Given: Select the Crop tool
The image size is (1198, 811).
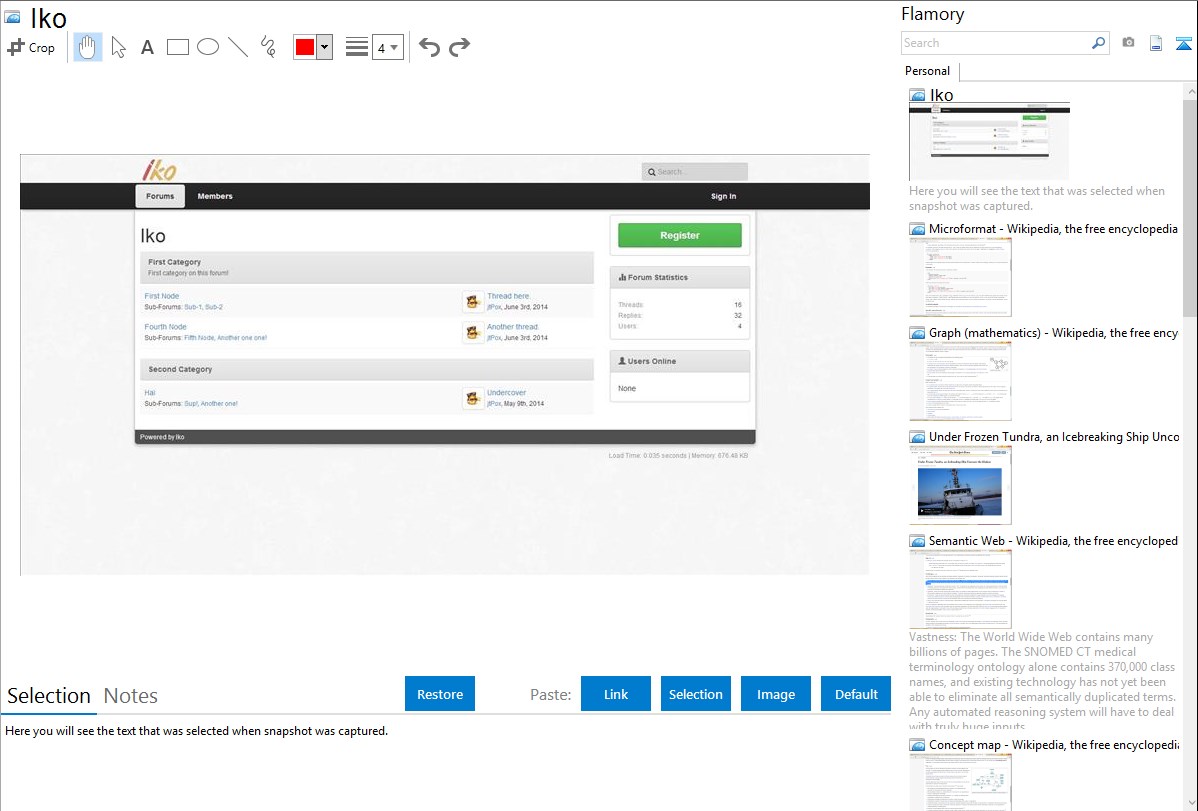Looking at the screenshot, I should coord(31,47).
